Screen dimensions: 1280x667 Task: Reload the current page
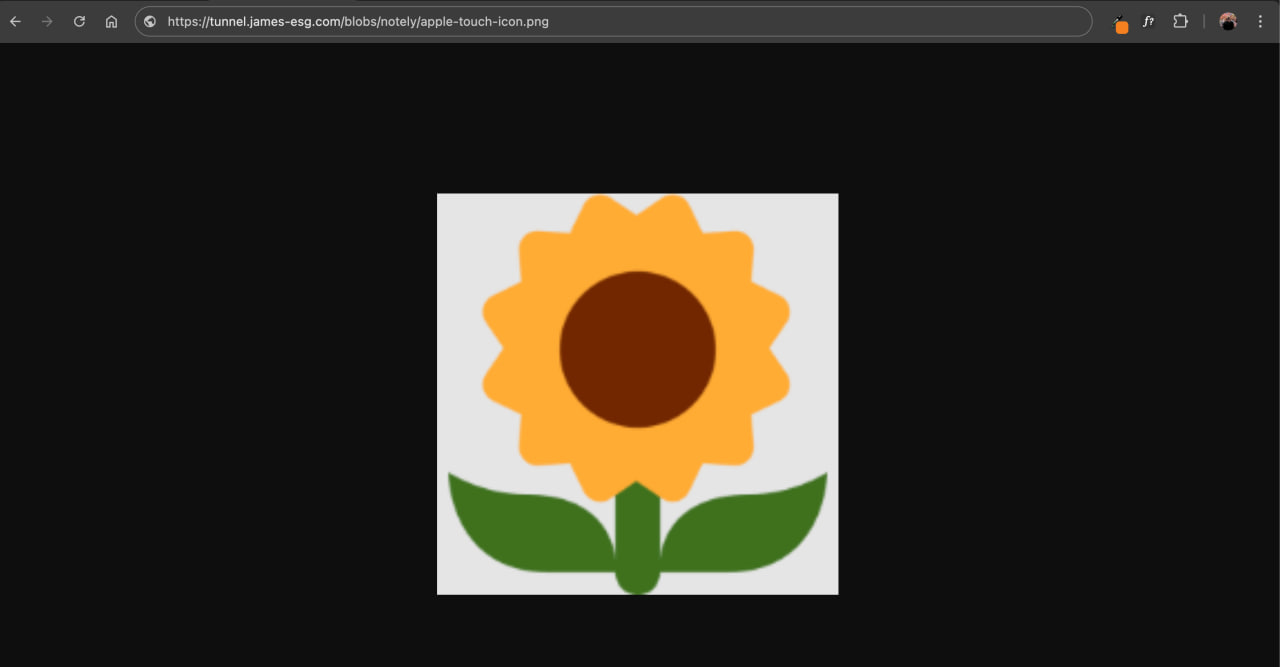(79, 21)
